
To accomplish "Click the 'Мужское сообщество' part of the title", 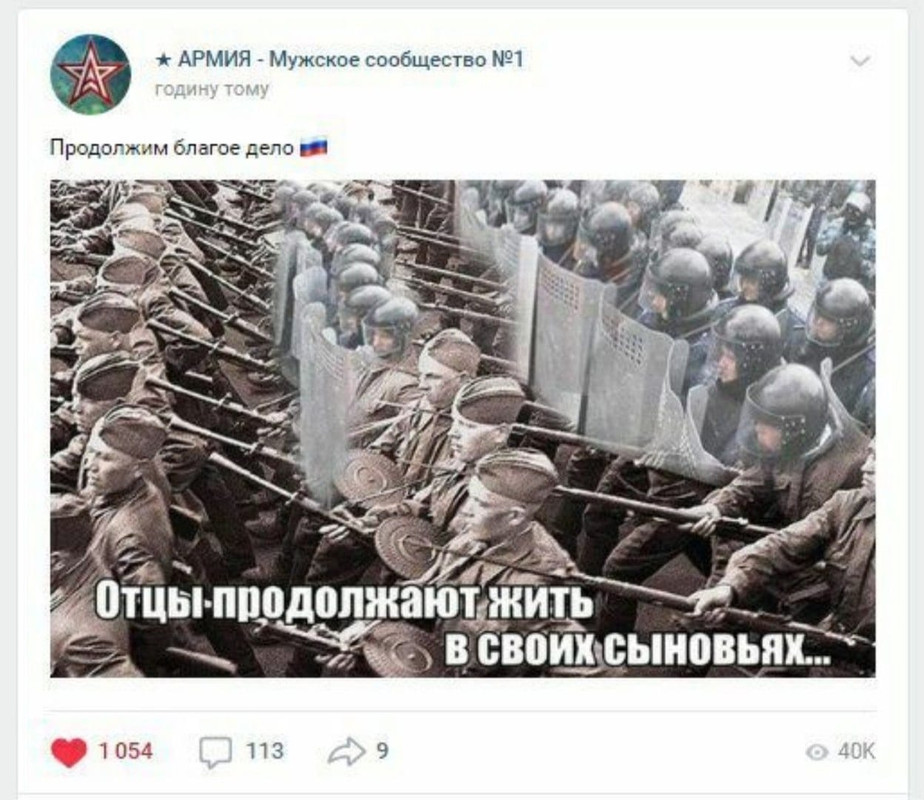I will point(378,59).
